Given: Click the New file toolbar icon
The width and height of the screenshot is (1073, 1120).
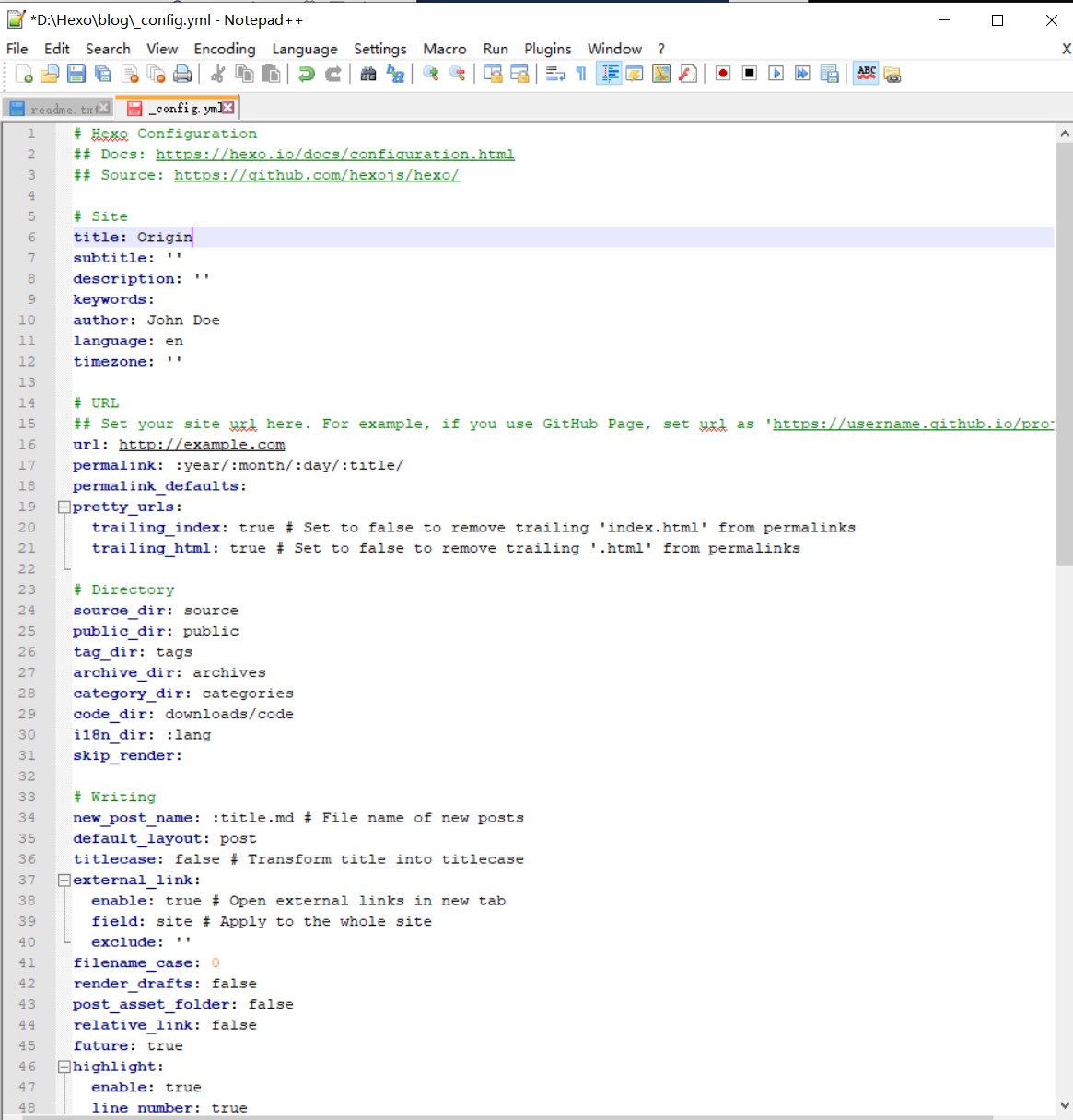Looking at the screenshot, I should click(24, 75).
